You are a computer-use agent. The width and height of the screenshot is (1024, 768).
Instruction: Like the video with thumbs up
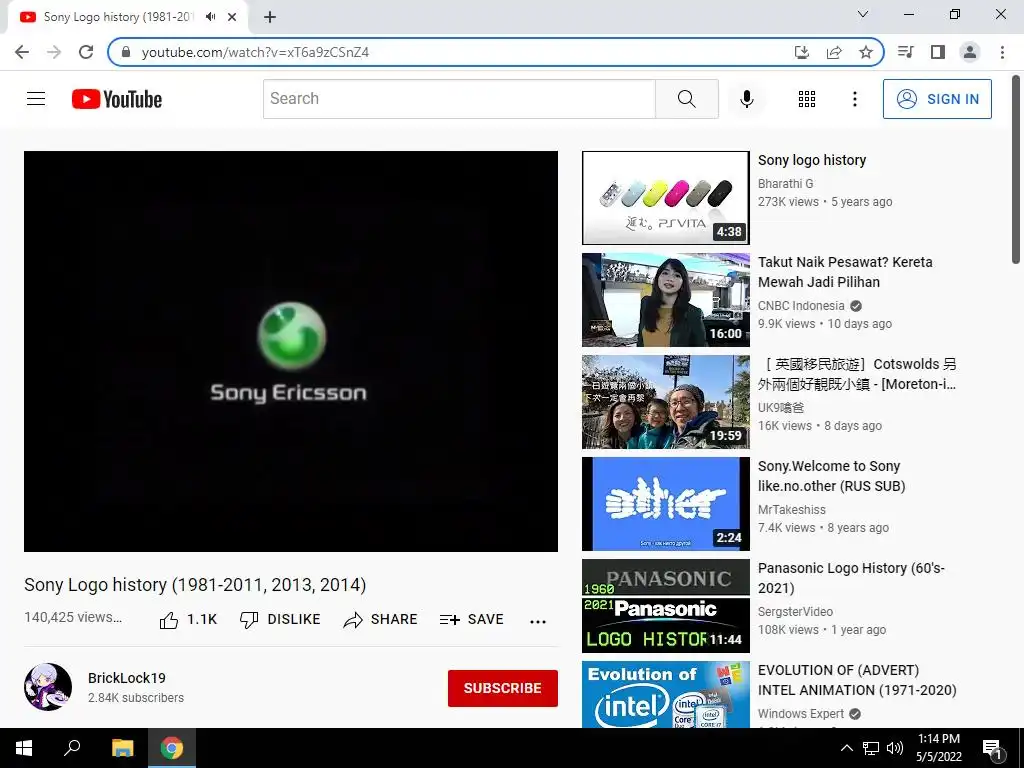[x=188, y=620]
